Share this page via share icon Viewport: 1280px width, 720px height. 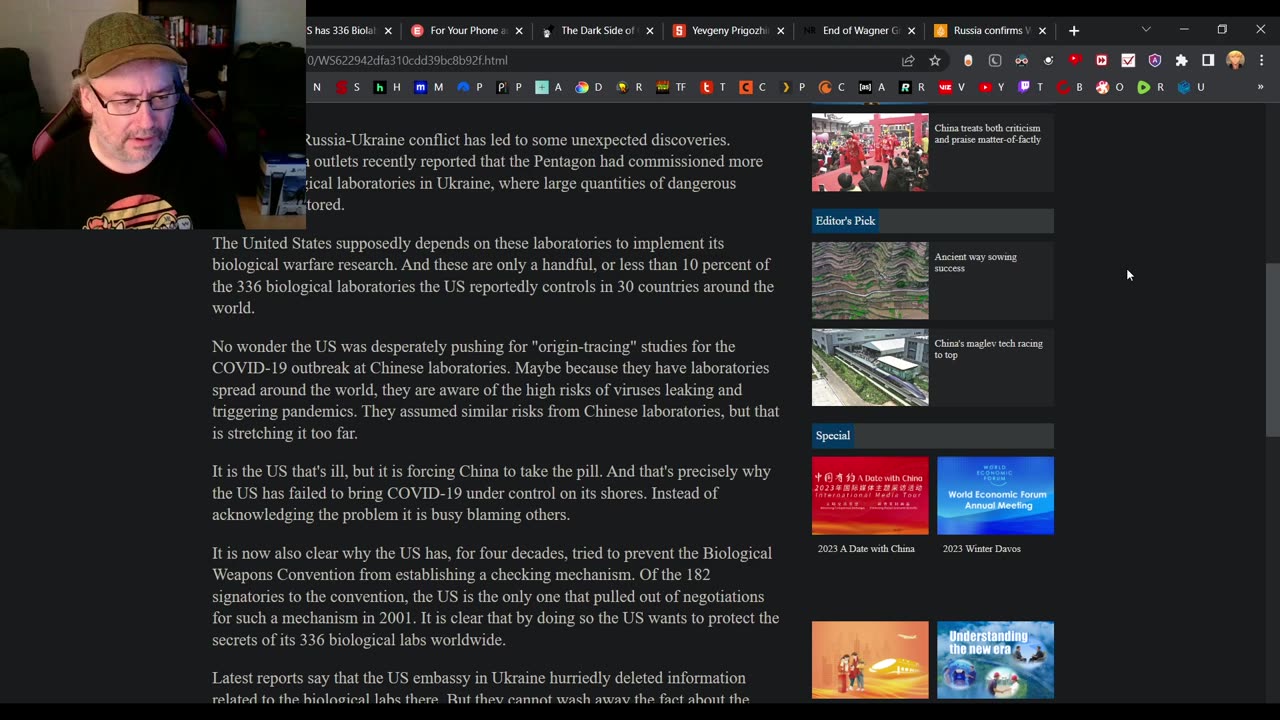(x=908, y=60)
